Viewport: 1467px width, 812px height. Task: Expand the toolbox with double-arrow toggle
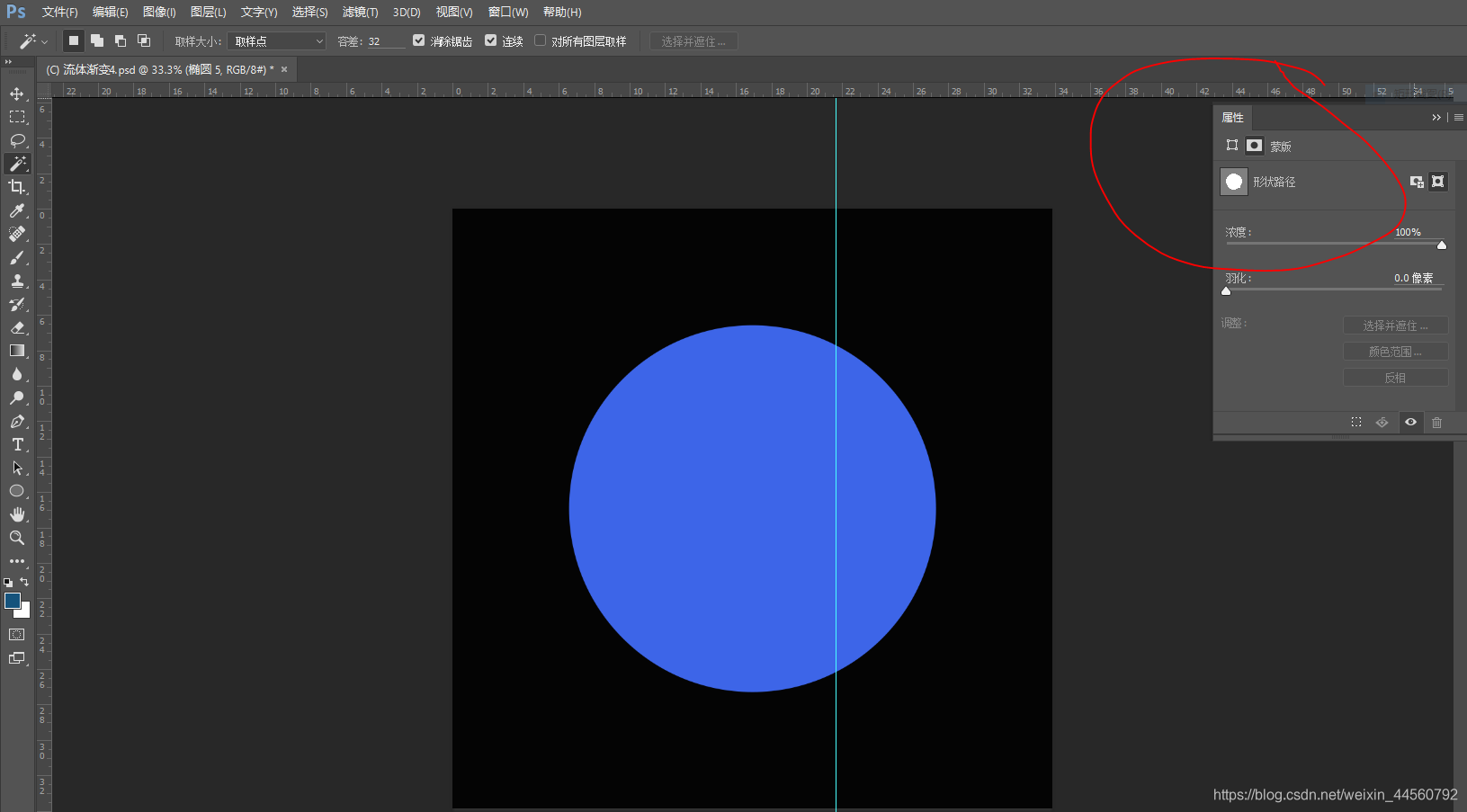click(x=8, y=62)
